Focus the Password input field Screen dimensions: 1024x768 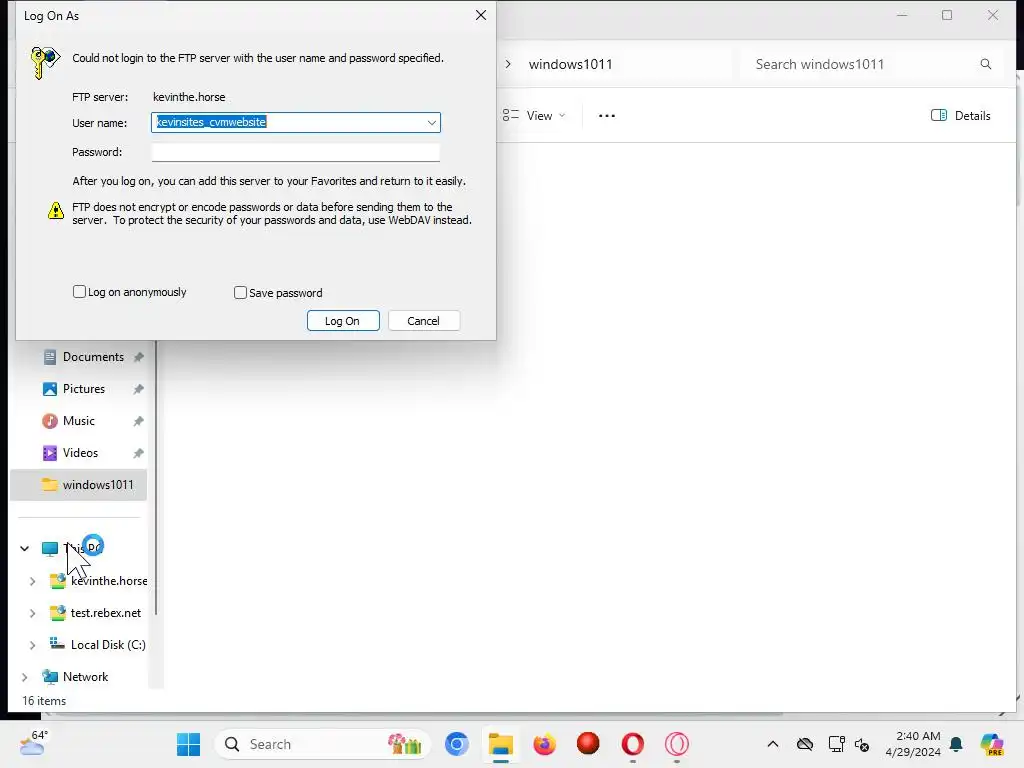(296, 152)
